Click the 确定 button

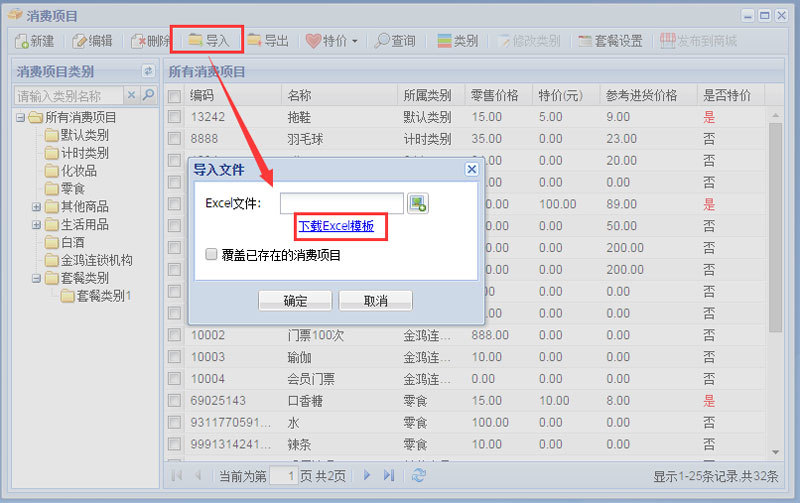pos(295,300)
